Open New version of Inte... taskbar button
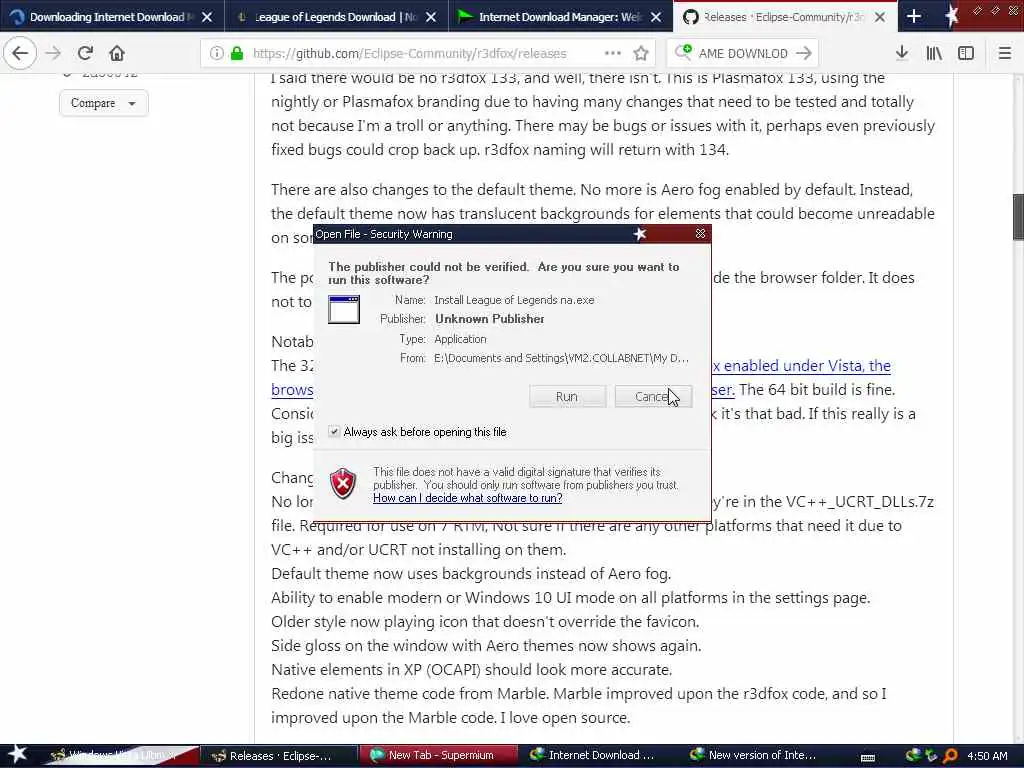Viewport: 1024px width, 768px height. tap(756, 755)
